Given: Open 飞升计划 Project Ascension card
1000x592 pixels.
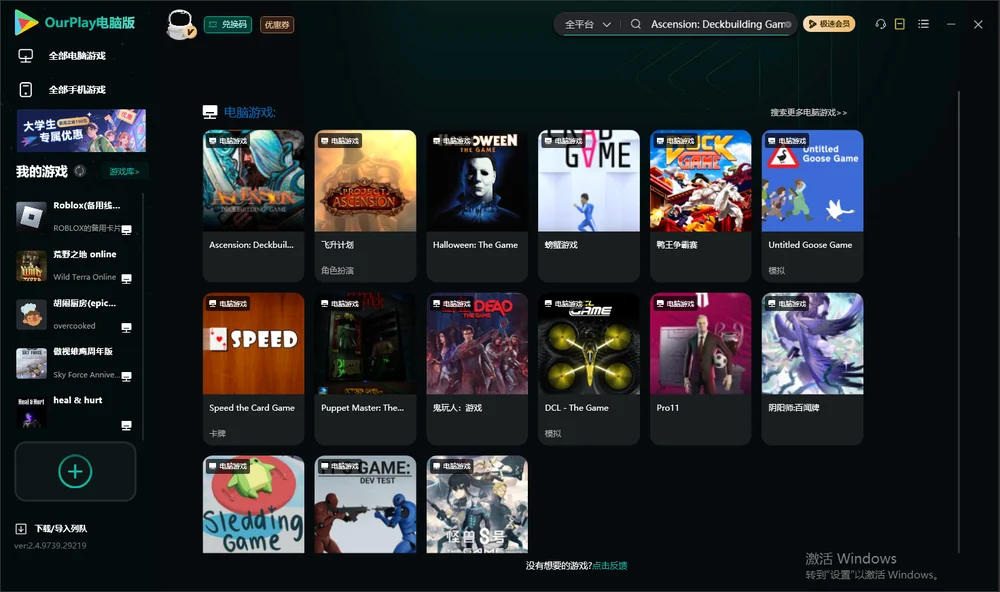Looking at the screenshot, I should pyautogui.click(x=365, y=205).
